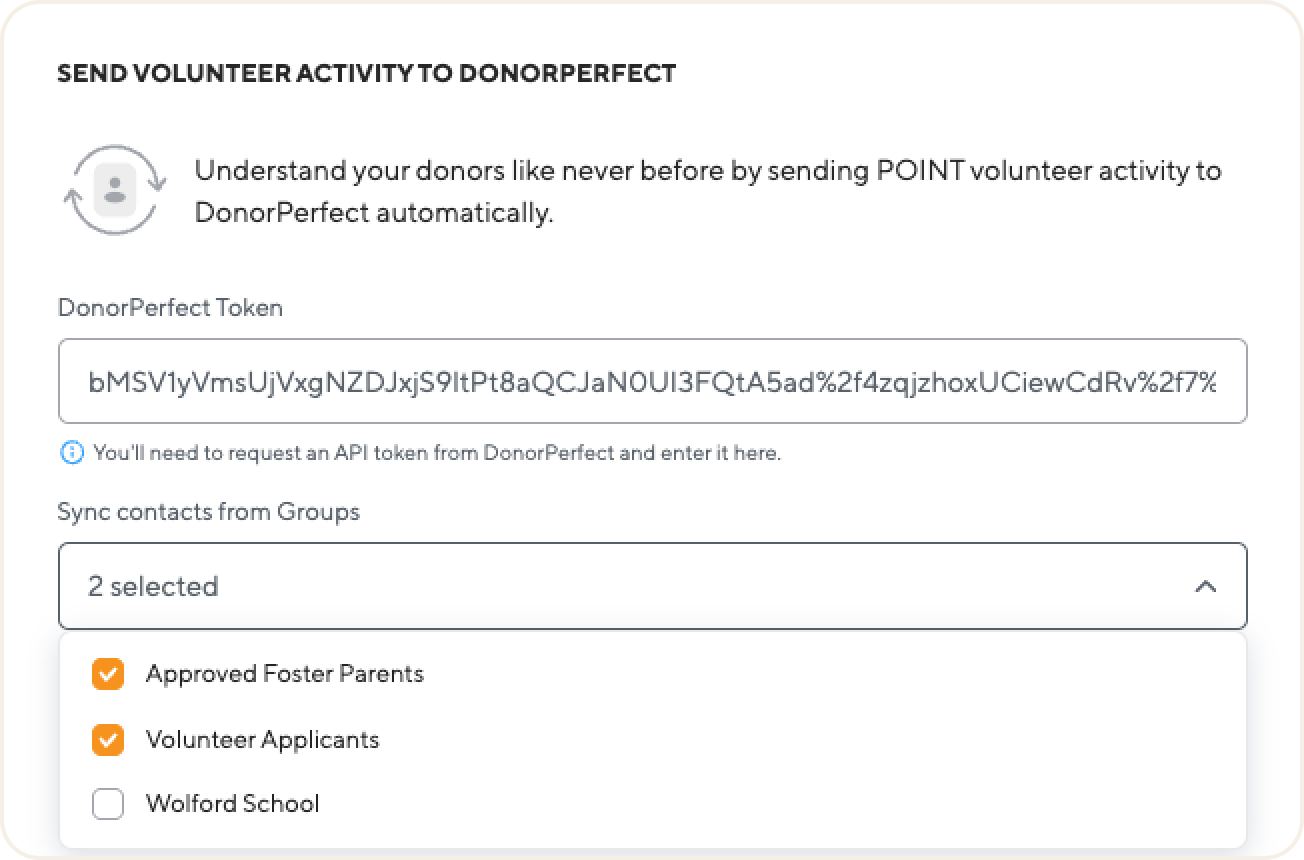Choose the Wolford School option label

point(233,804)
